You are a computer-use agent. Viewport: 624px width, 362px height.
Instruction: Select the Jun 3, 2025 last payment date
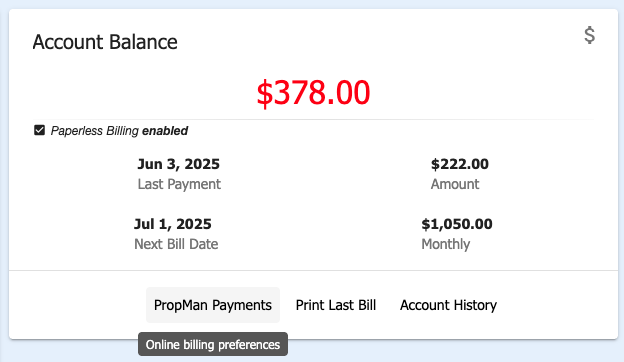click(178, 164)
